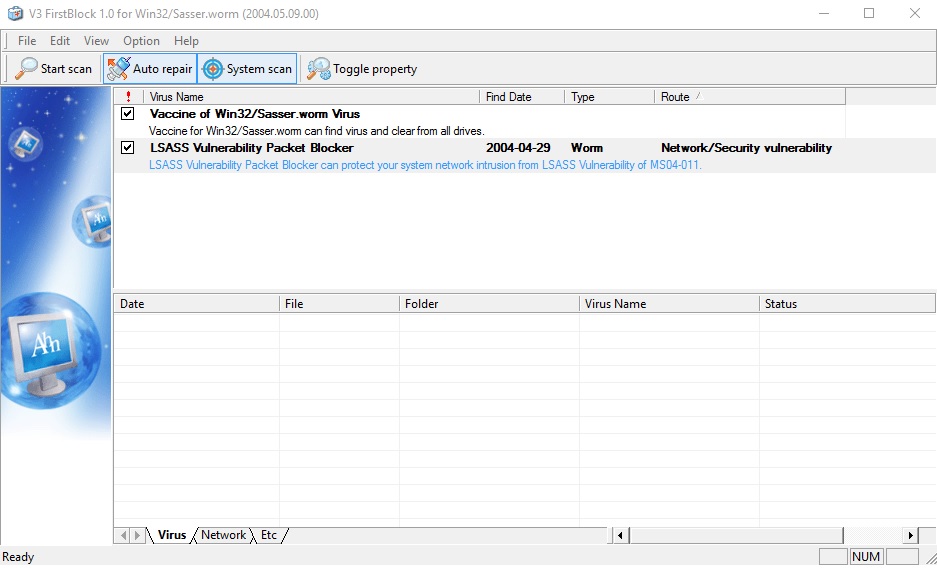937x568 pixels.
Task: Toggle the Auto repair button label
Action: point(163,69)
